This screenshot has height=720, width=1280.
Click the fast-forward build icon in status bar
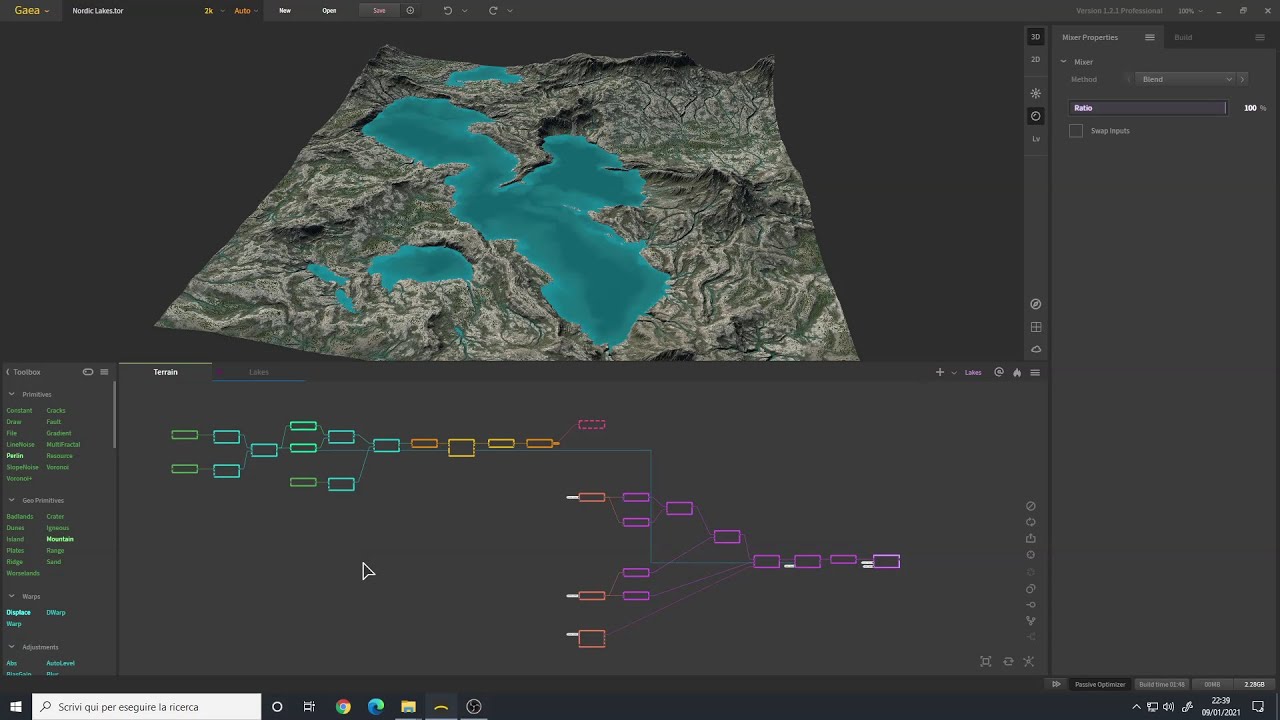[x=1056, y=684]
